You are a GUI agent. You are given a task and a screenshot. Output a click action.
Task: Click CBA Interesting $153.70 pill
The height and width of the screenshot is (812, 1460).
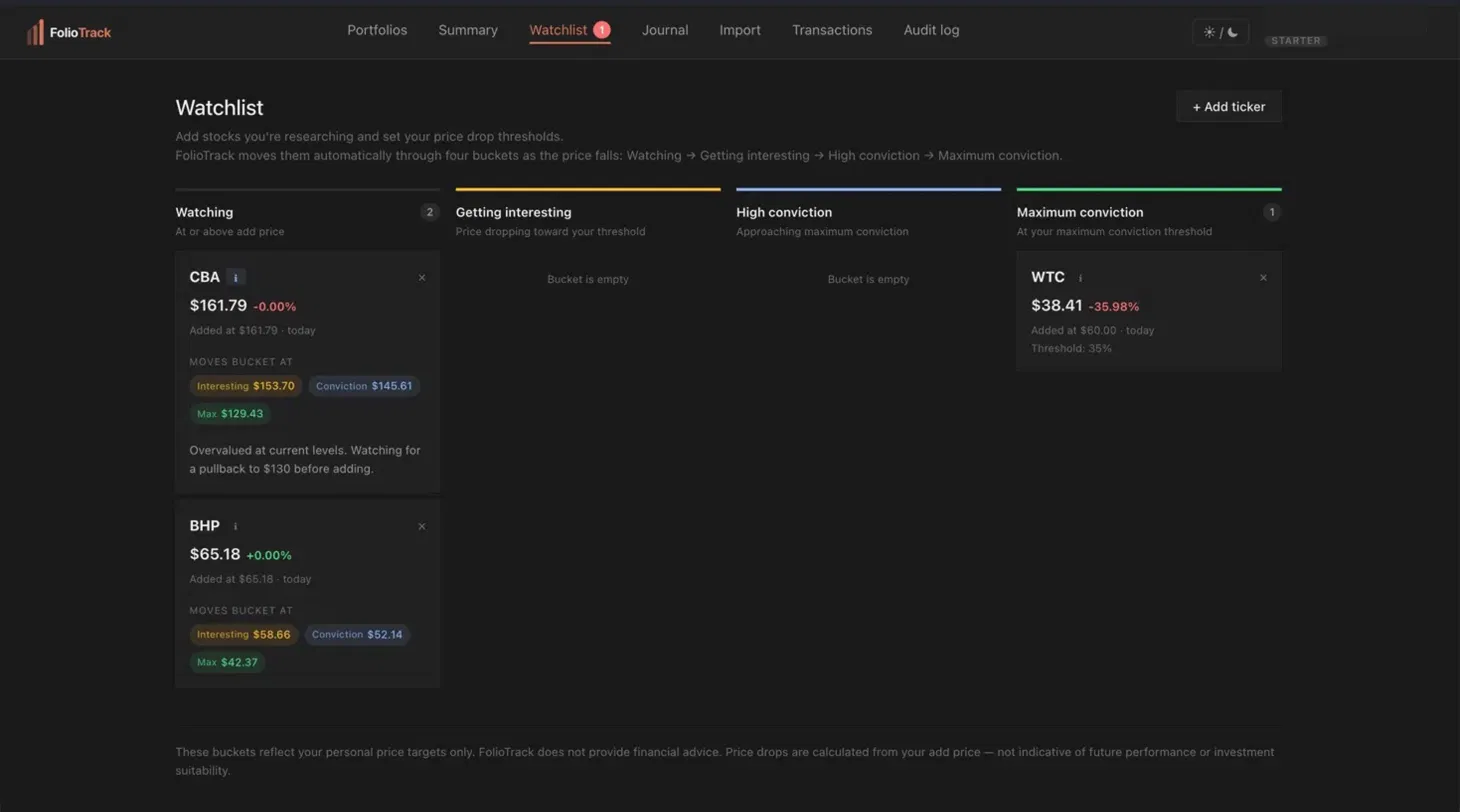[x=246, y=386]
